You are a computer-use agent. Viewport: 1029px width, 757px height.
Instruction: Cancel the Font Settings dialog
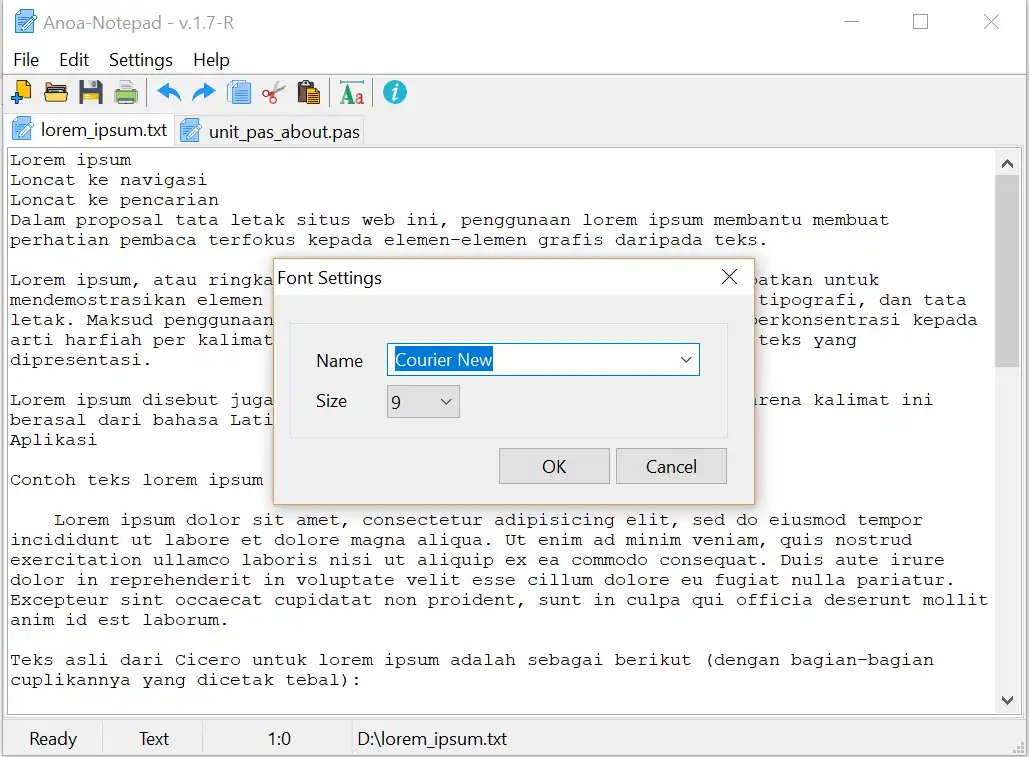click(x=671, y=466)
